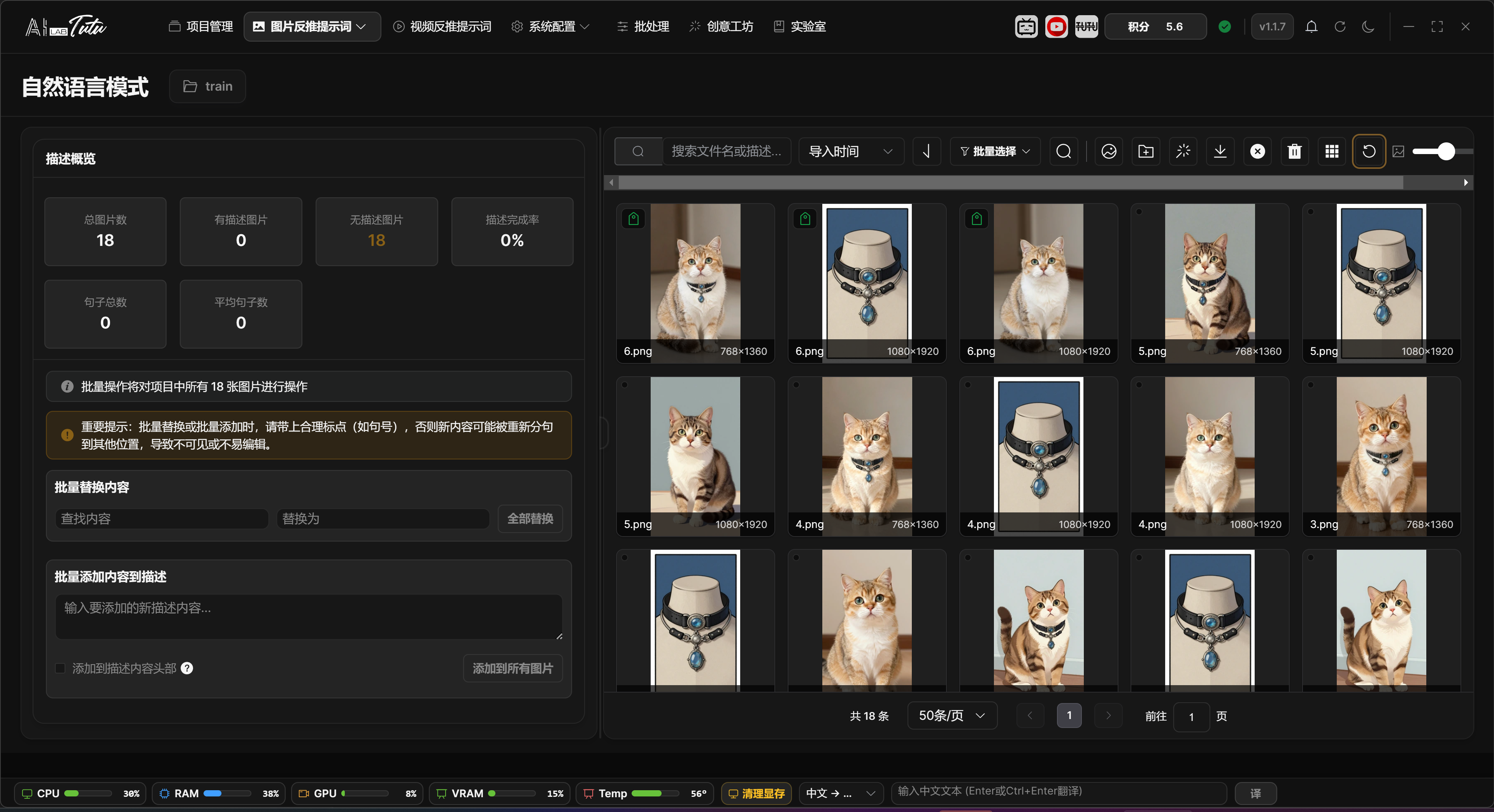Click the 替换为 input field
This screenshot has height=812, width=1494.
[x=383, y=519]
